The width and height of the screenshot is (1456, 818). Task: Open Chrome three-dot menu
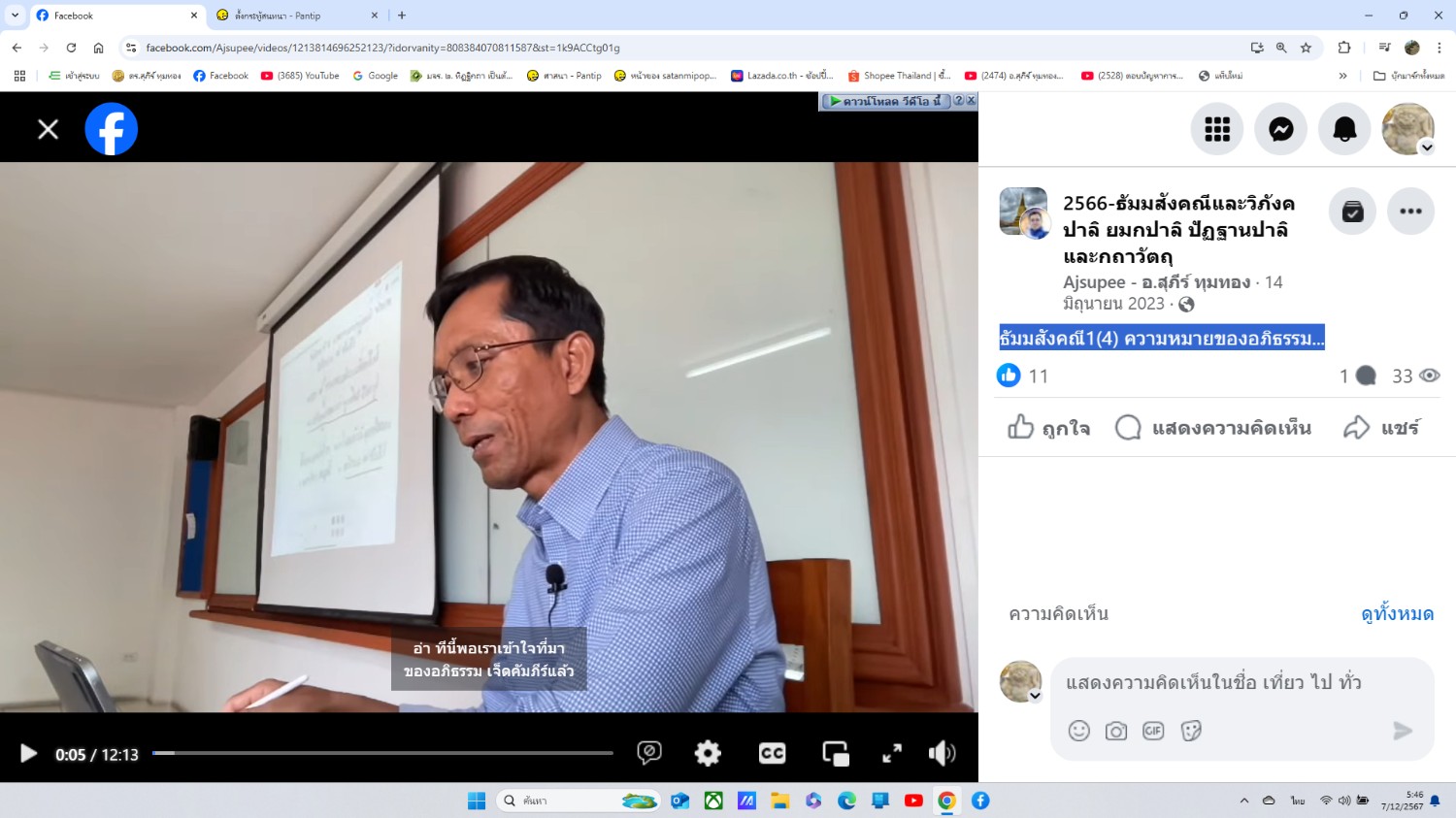point(1439,48)
